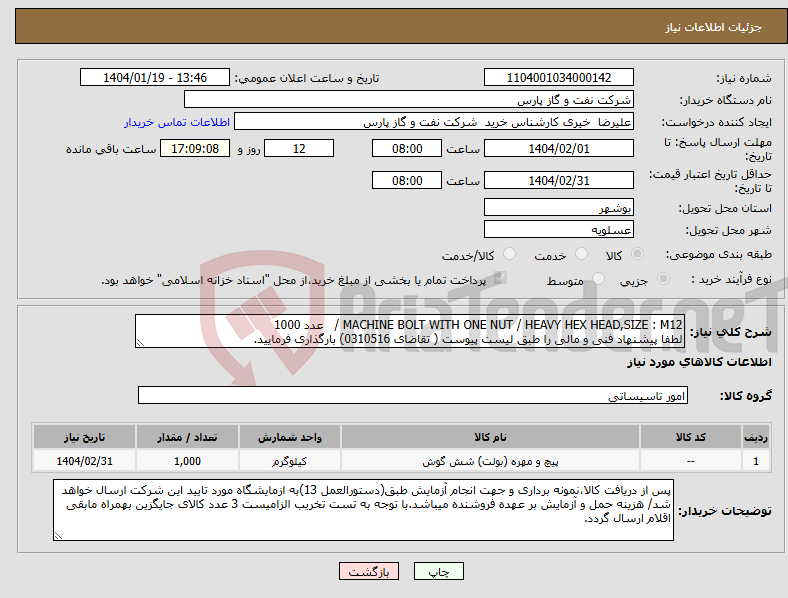788x598 pixels.
Task: Click the نام کالا column header
Action: click(x=490, y=437)
